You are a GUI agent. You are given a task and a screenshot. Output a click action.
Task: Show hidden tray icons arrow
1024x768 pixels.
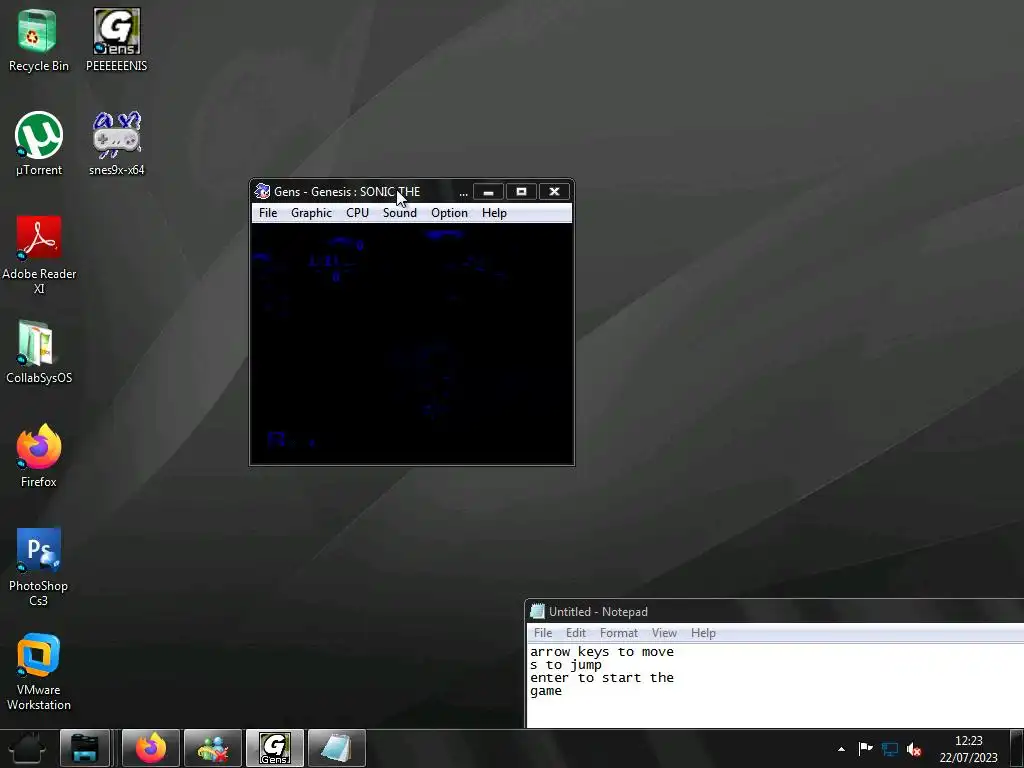pyautogui.click(x=841, y=749)
